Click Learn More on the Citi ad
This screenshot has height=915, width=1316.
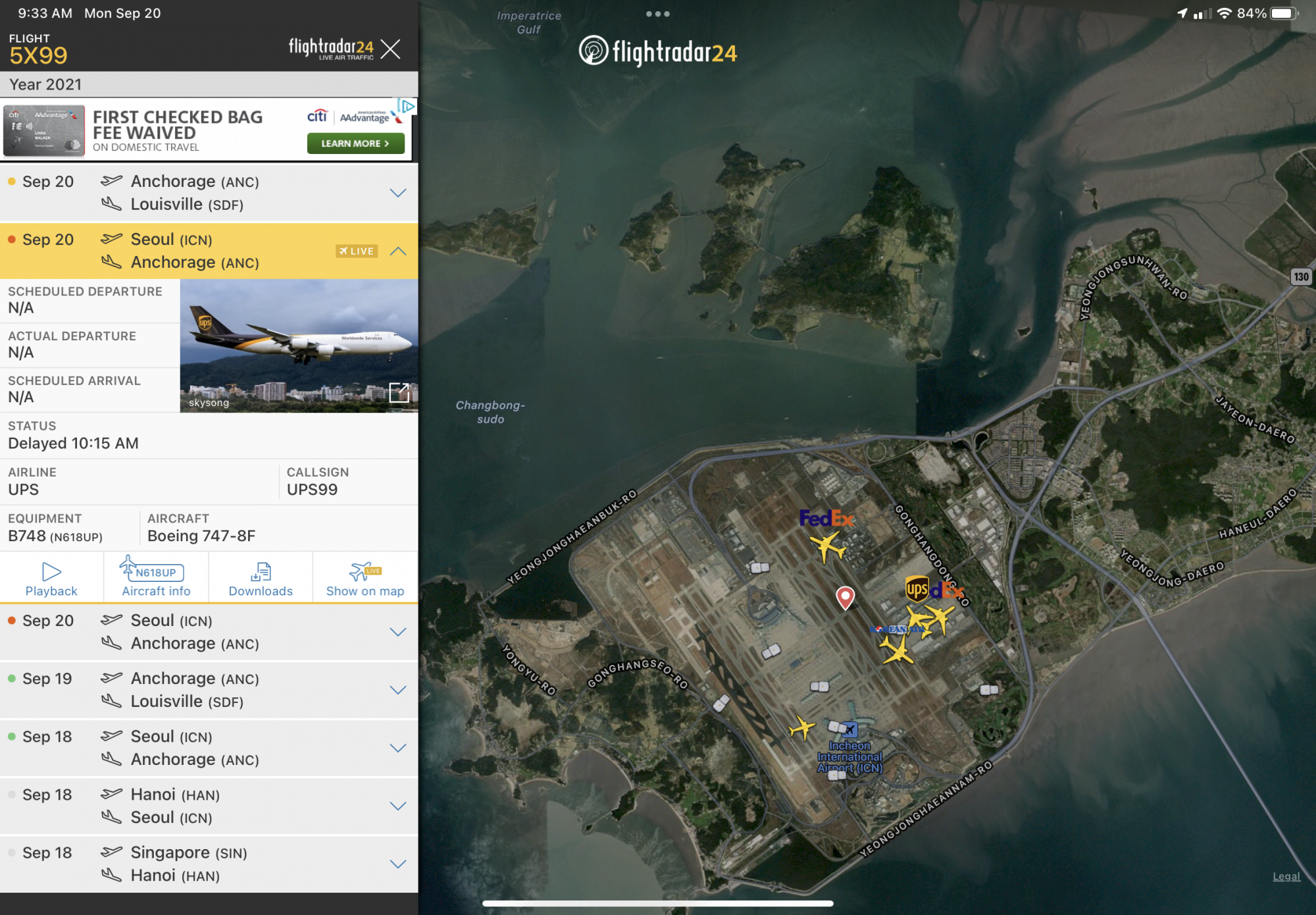(355, 144)
